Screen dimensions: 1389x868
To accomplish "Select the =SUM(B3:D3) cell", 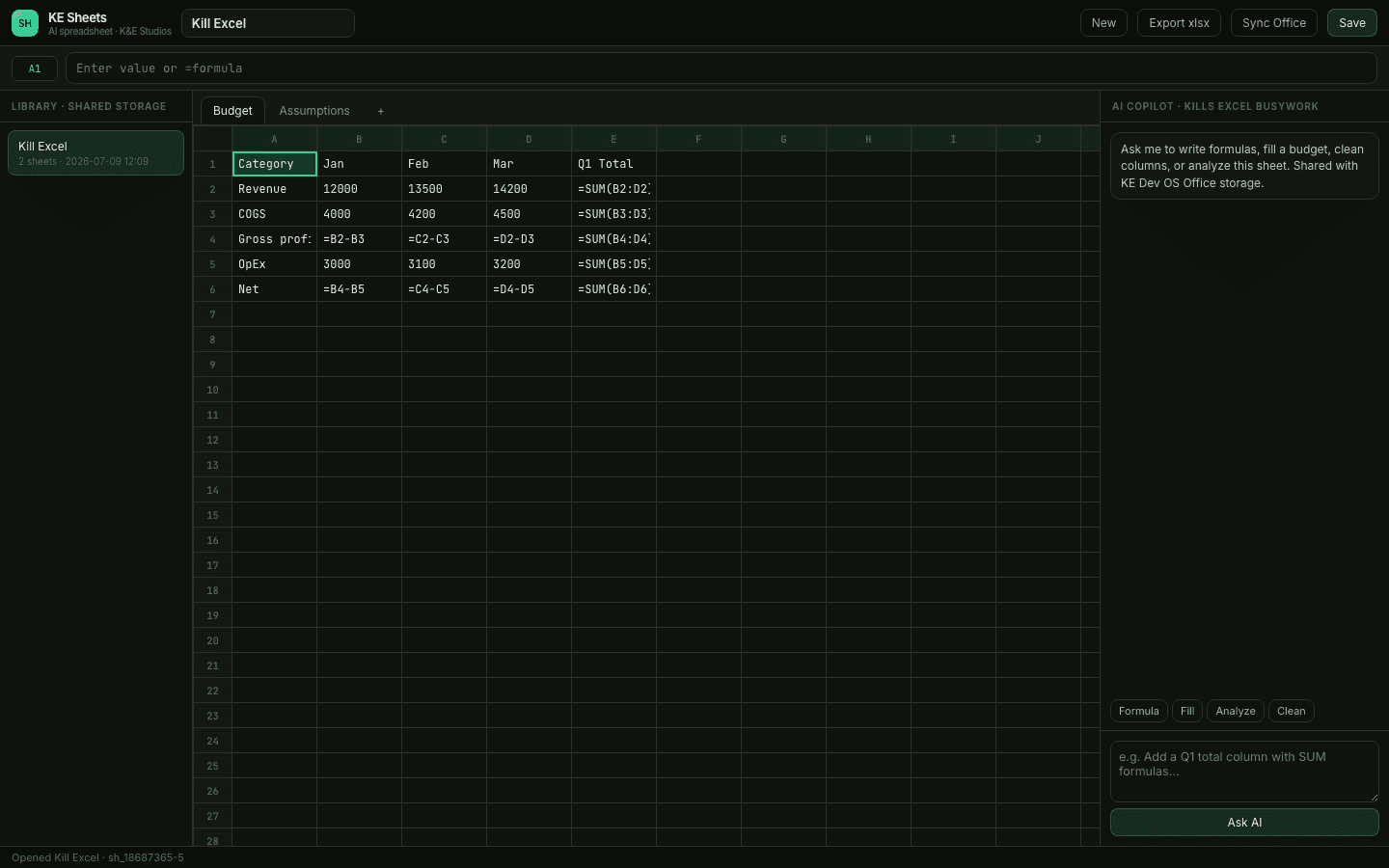I will coord(613,214).
